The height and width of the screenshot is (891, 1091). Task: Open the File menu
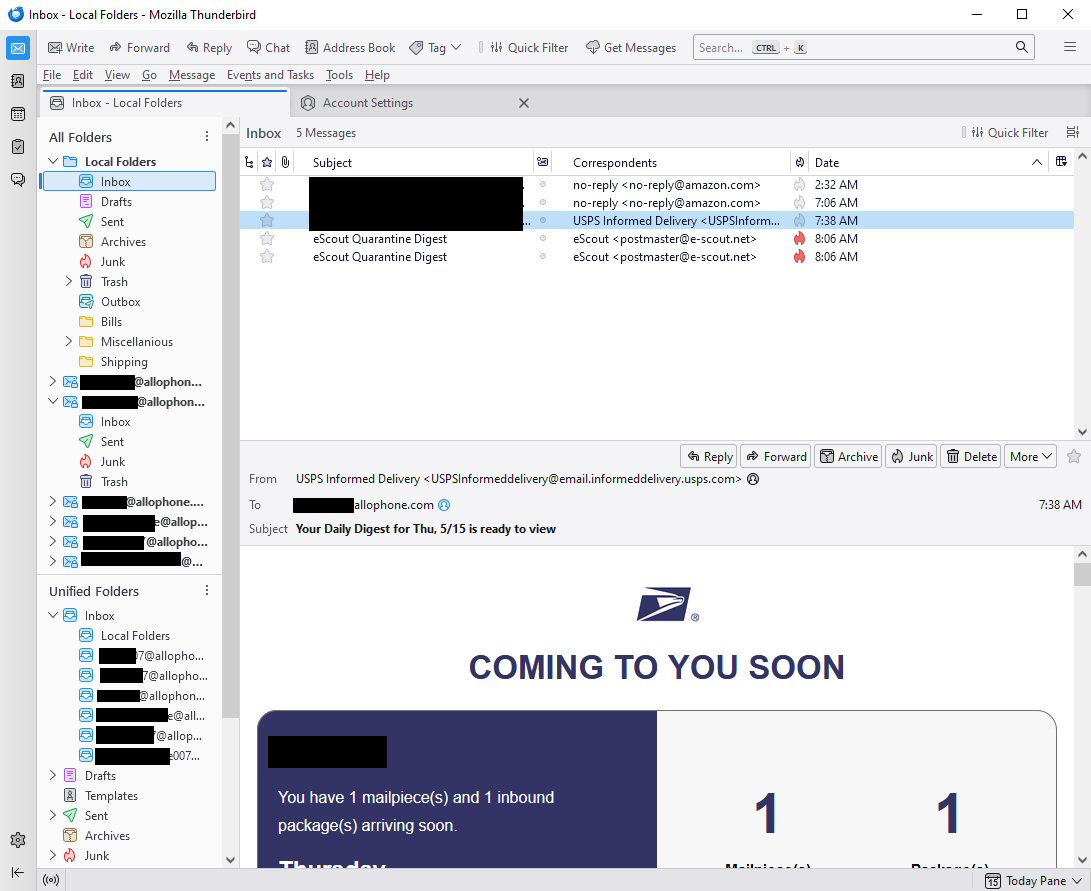(52, 75)
